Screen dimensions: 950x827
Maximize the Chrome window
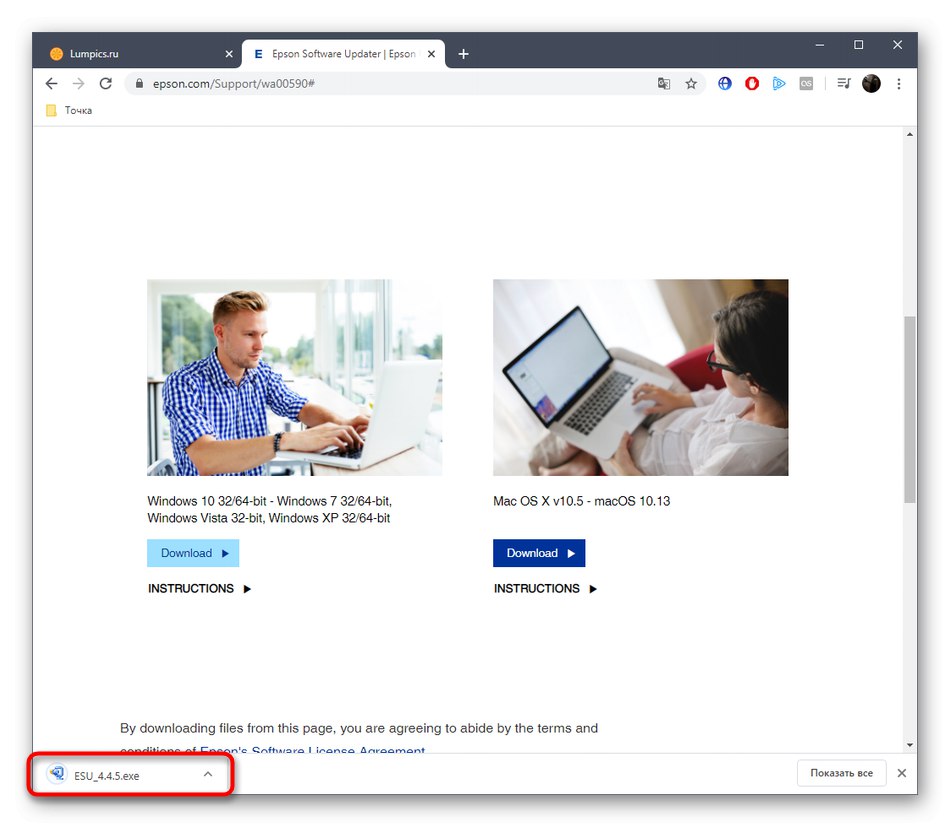pos(859,45)
